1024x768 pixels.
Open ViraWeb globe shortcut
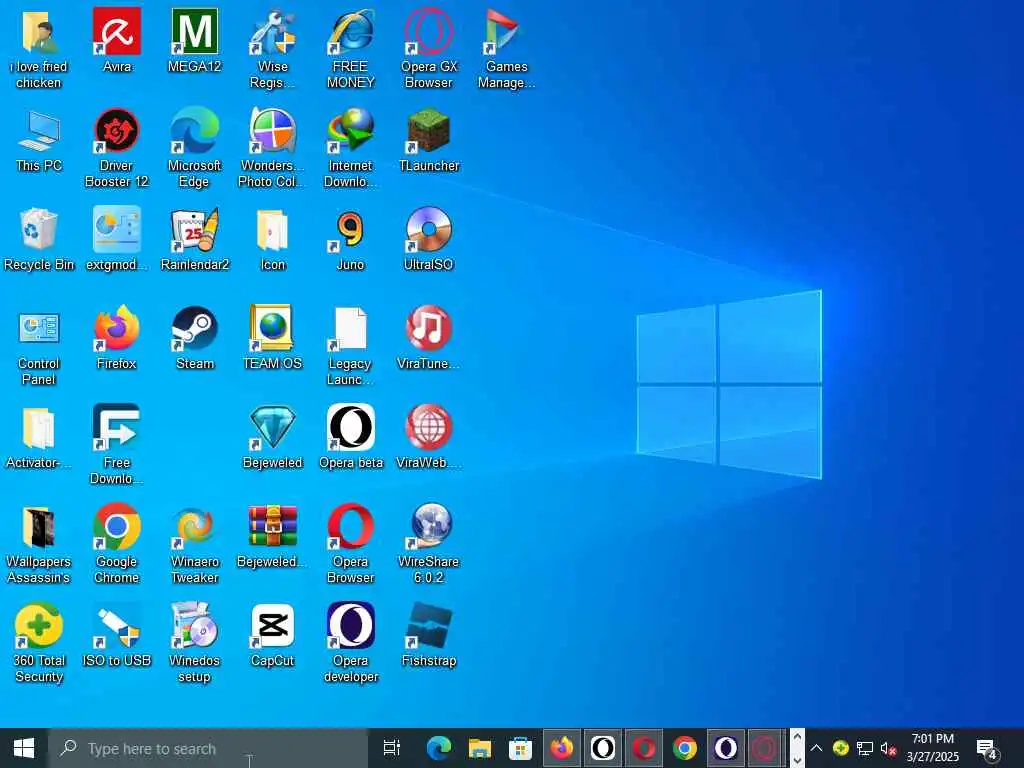tap(428, 437)
